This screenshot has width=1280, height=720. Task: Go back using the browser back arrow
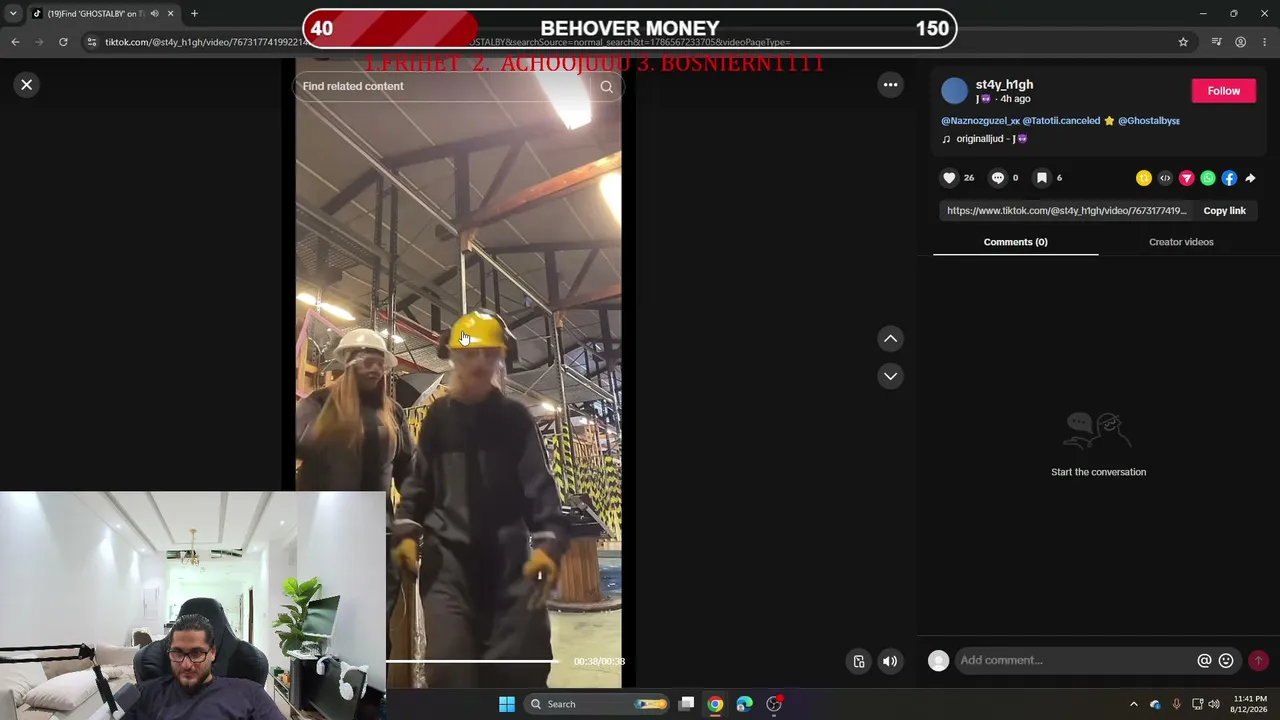(15, 42)
